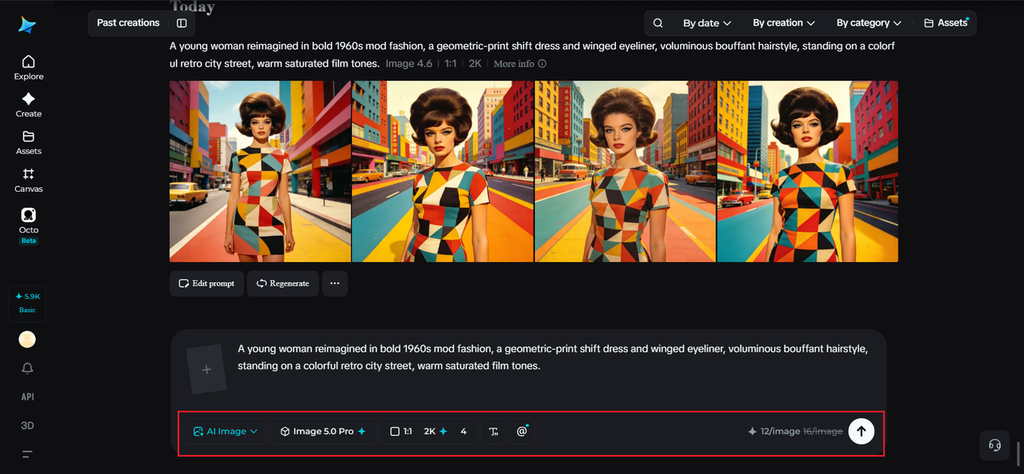This screenshot has width=1024, height=474.
Task: Click the Edit prompt button
Action: [207, 283]
